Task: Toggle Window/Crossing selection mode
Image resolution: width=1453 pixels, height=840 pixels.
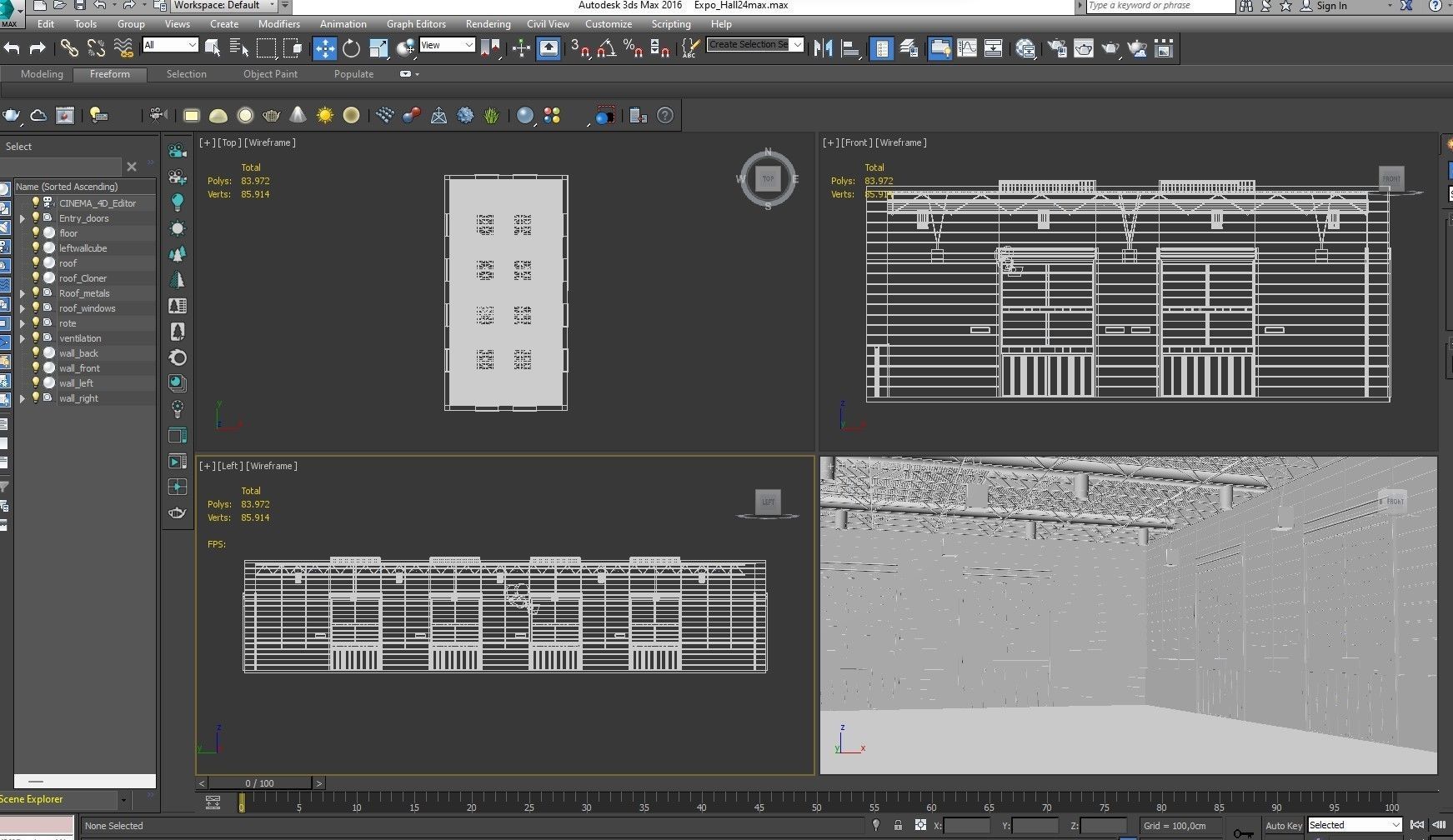Action: [x=293, y=48]
